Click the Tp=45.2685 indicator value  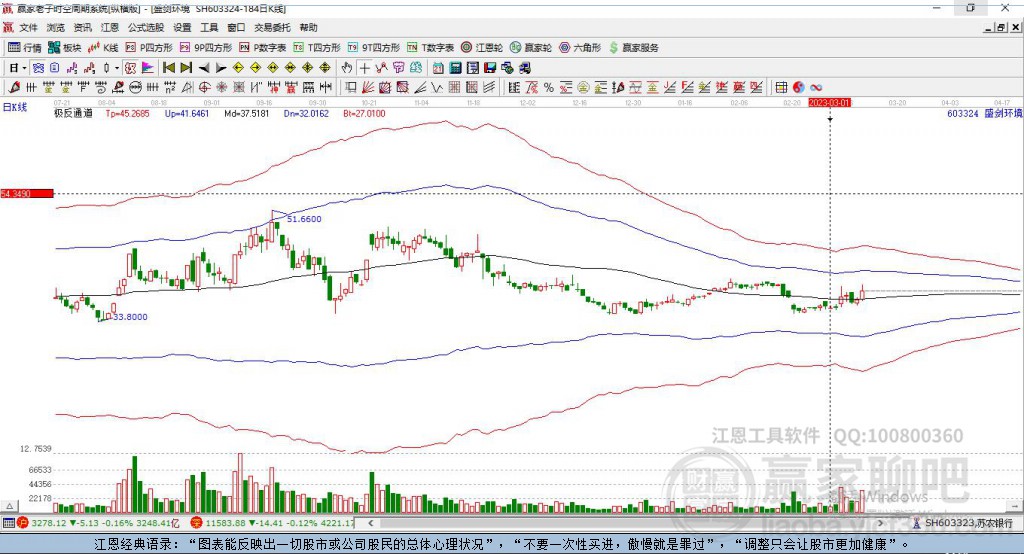click(127, 114)
